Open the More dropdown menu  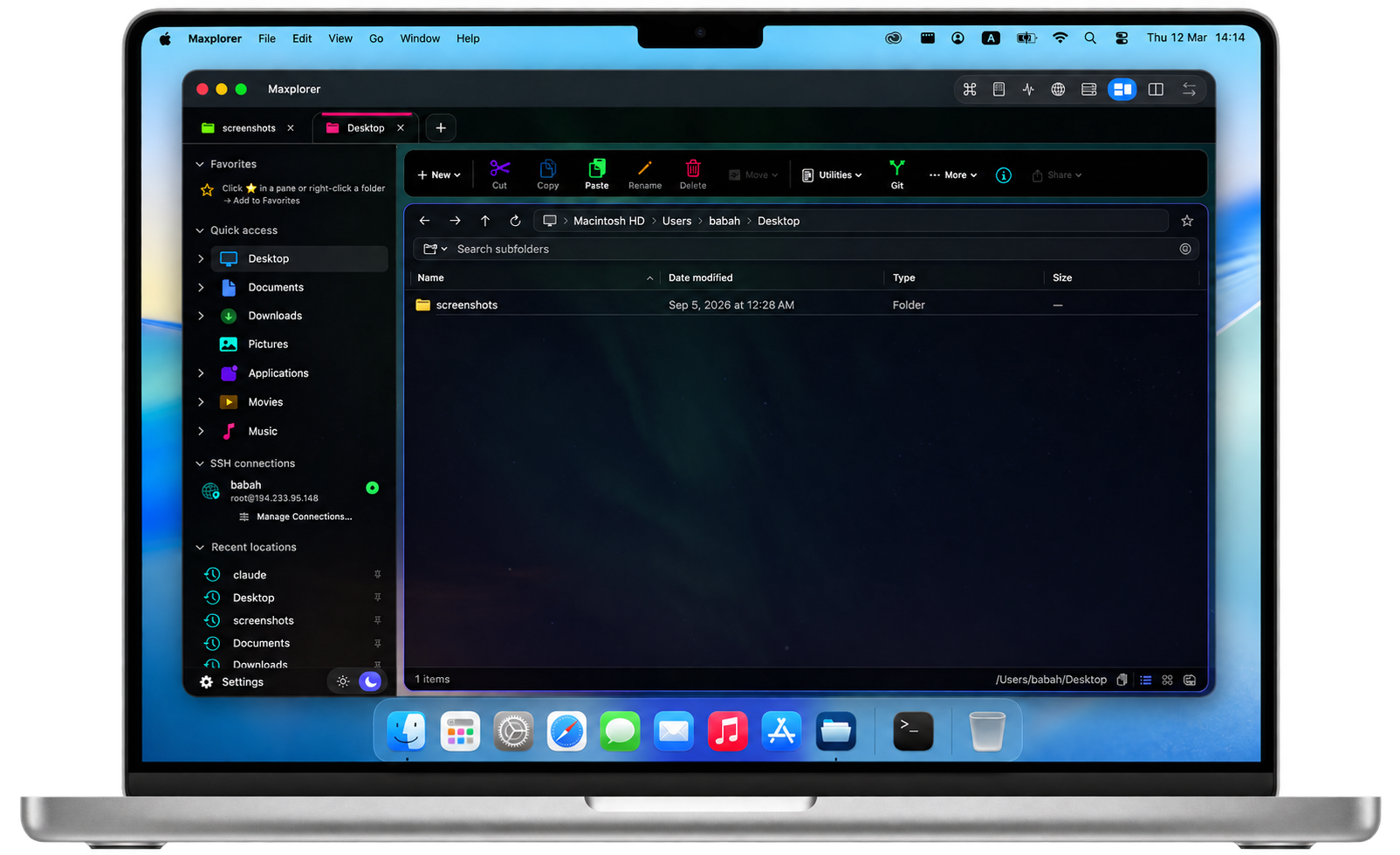pos(953,175)
